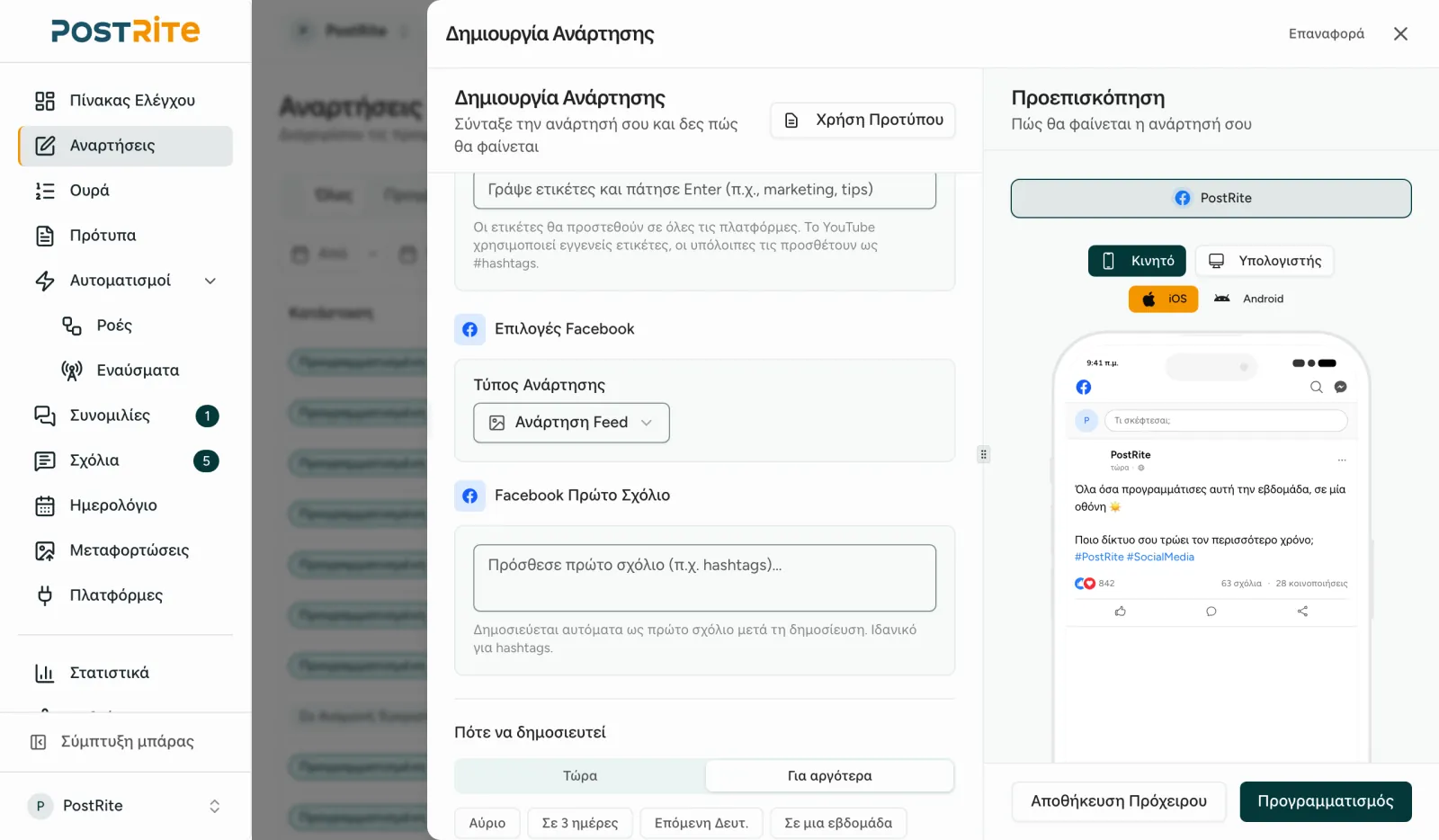This screenshot has width=1439, height=840.
Task: Open Σχόλια comments page
Action: click(125, 460)
